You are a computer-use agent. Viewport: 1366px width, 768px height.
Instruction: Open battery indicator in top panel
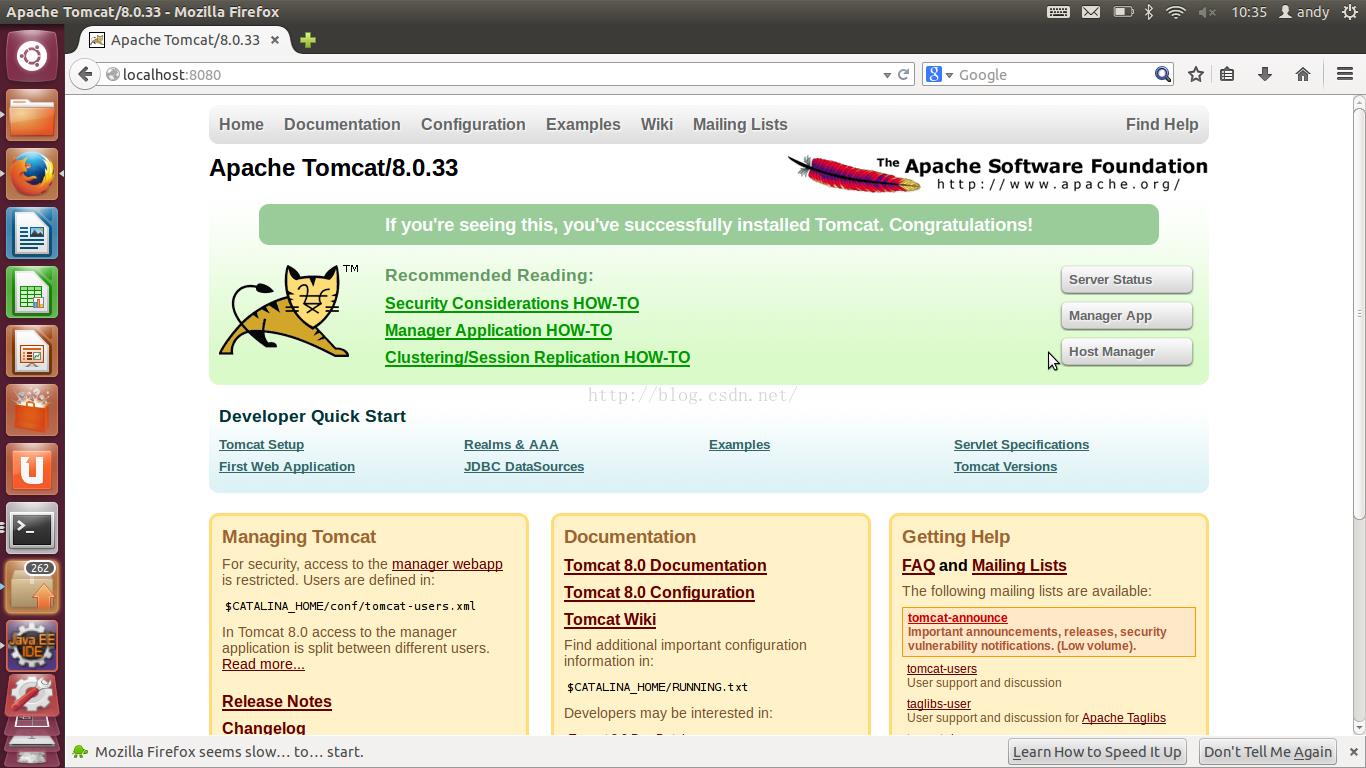1123,12
